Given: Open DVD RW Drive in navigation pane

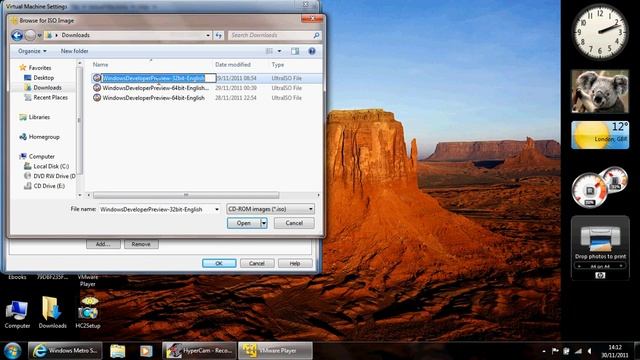Looking at the screenshot, I should 50,176.
